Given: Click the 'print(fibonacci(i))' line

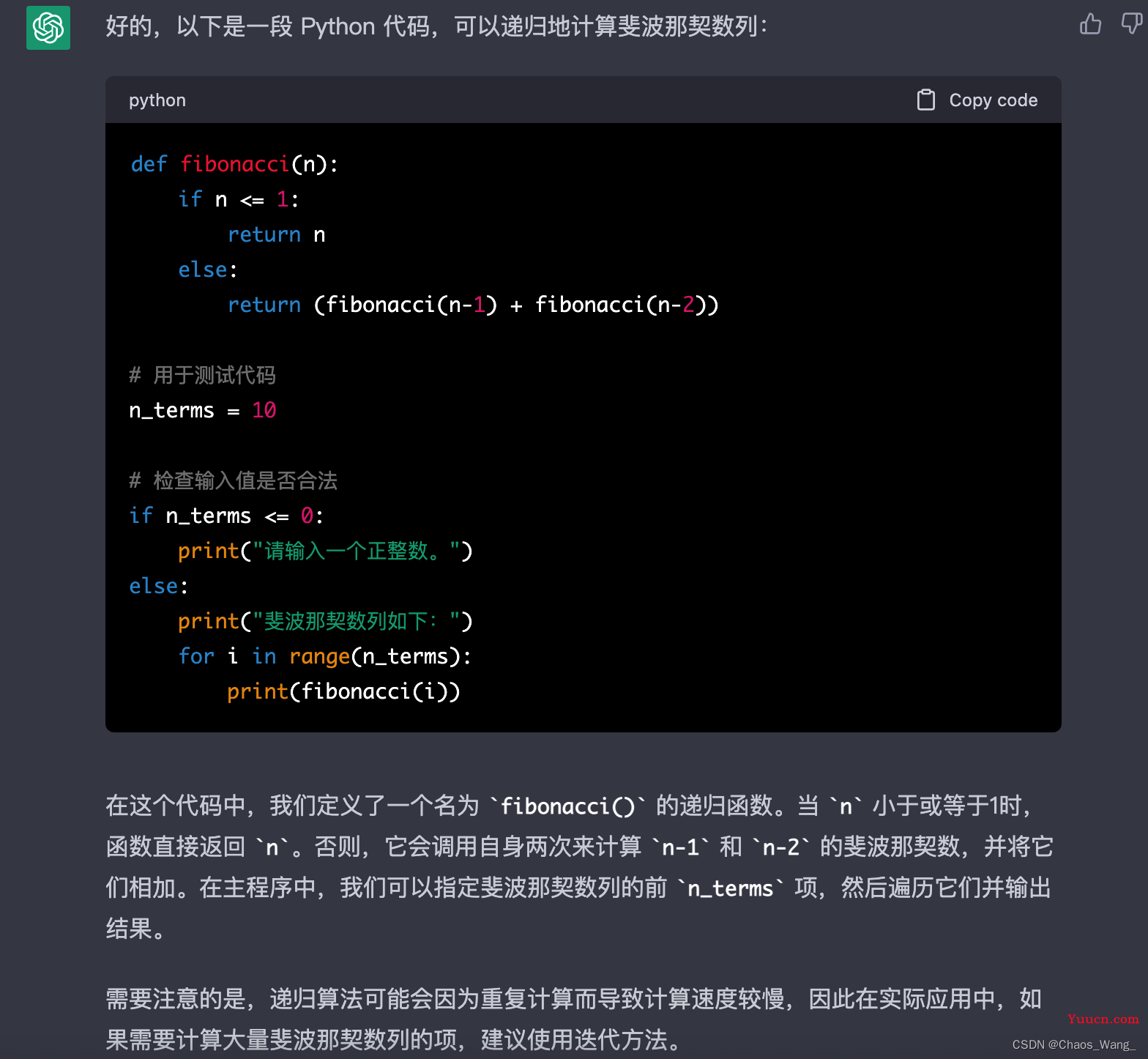Looking at the screenshot, I should 343,691.
